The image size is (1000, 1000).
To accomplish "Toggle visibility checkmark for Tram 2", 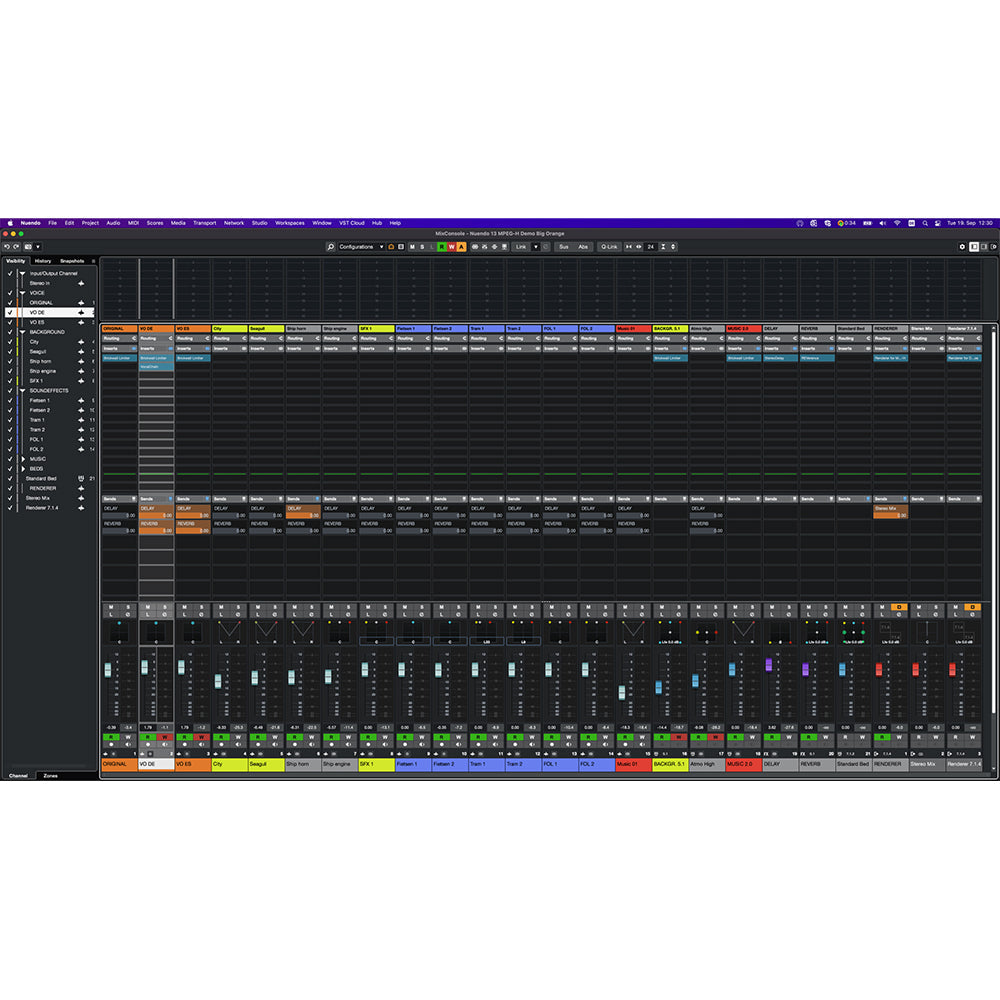I will coord(10,430).
